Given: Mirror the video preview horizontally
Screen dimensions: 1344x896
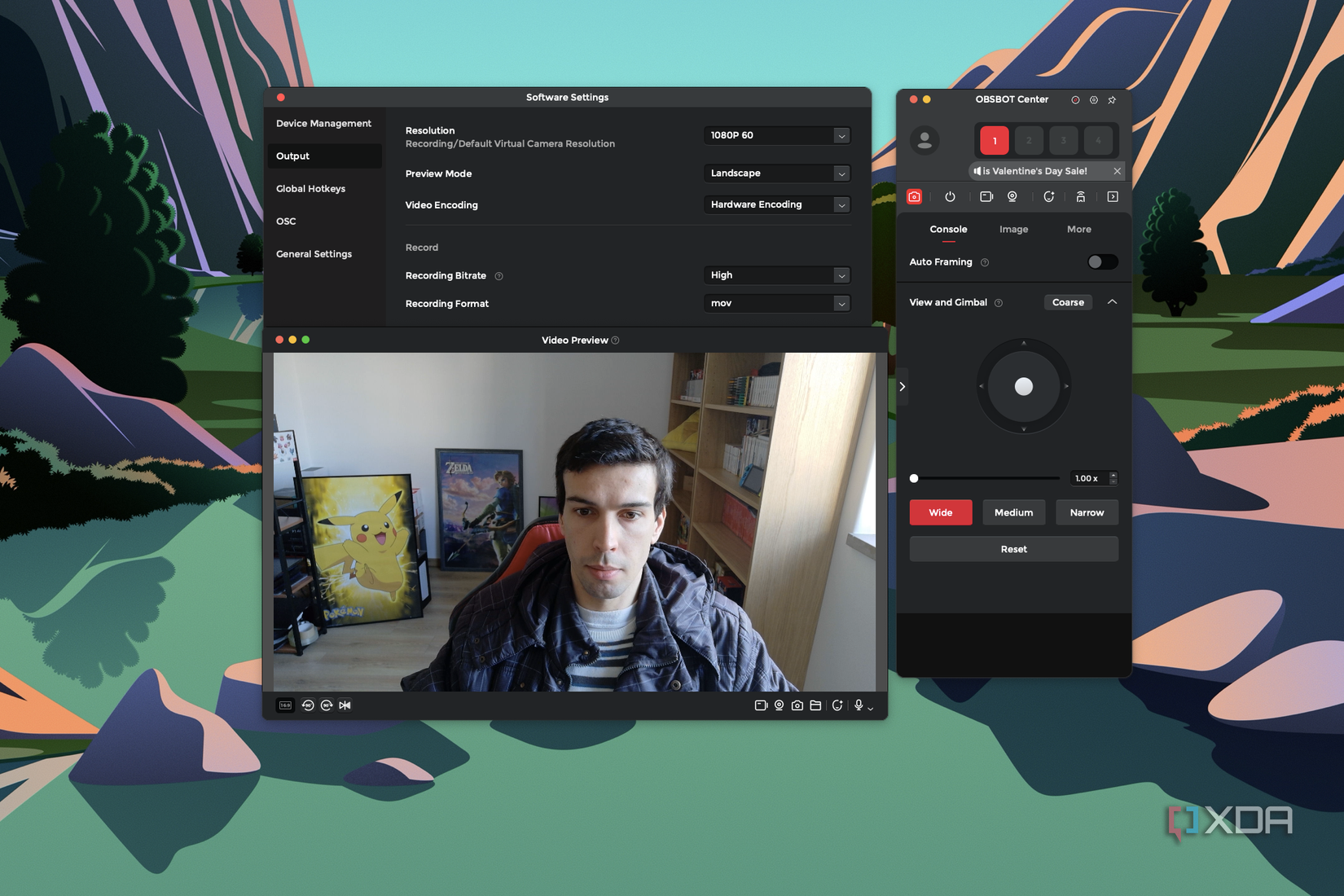Looking at the screenshot, I should pyautogui.click(x=345, y=705).
